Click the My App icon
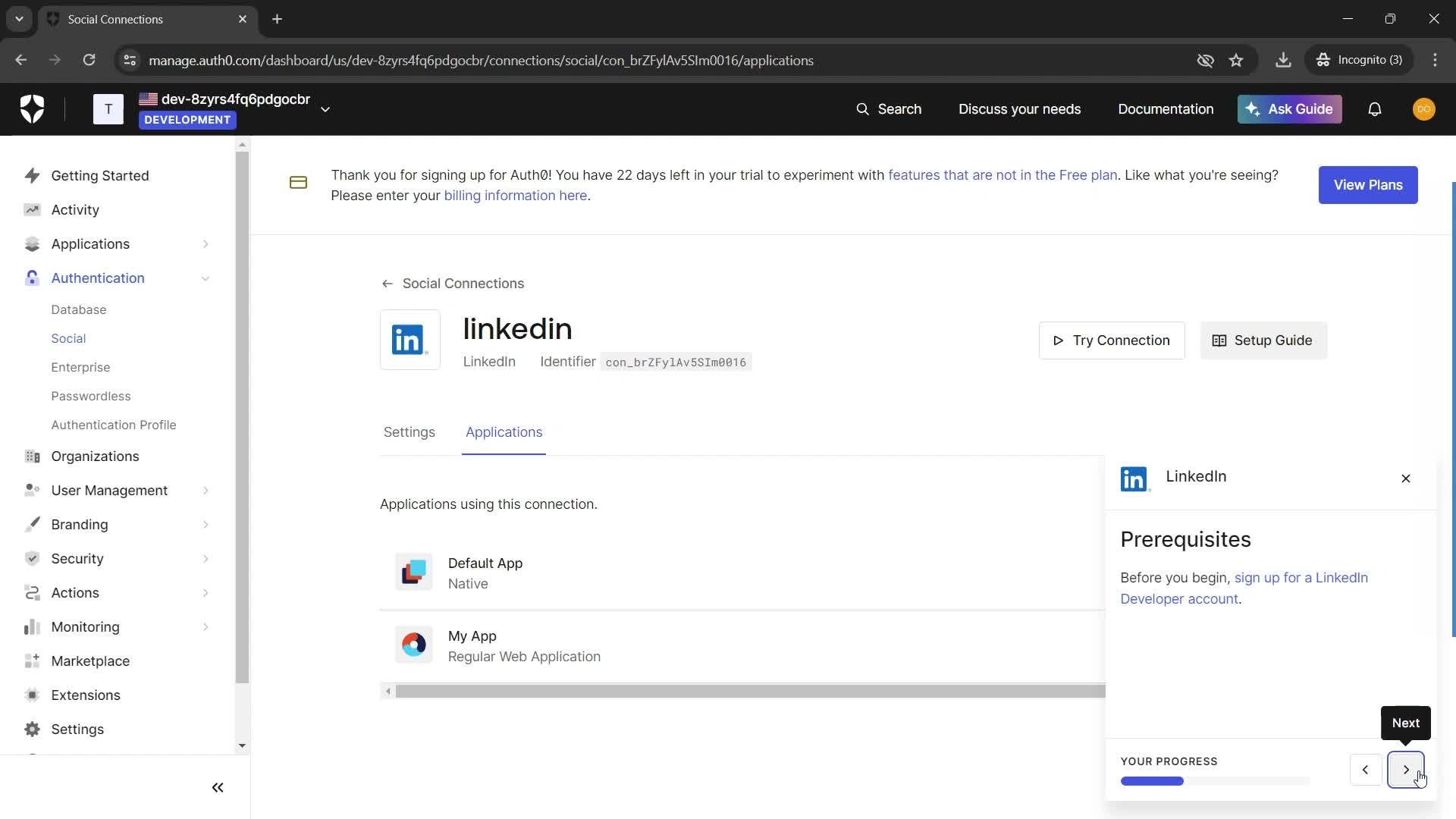The image size is (1456, 819). point(413,645)
